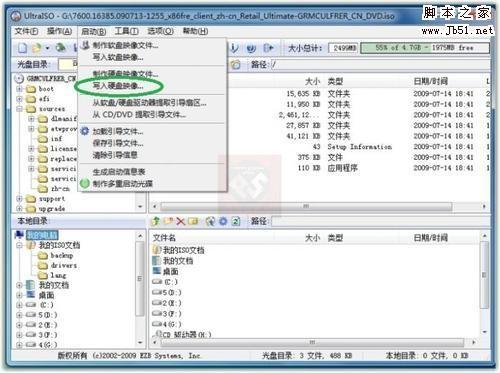
Task: Expand the upgrade folder node
Action: (x=19, y=209)
